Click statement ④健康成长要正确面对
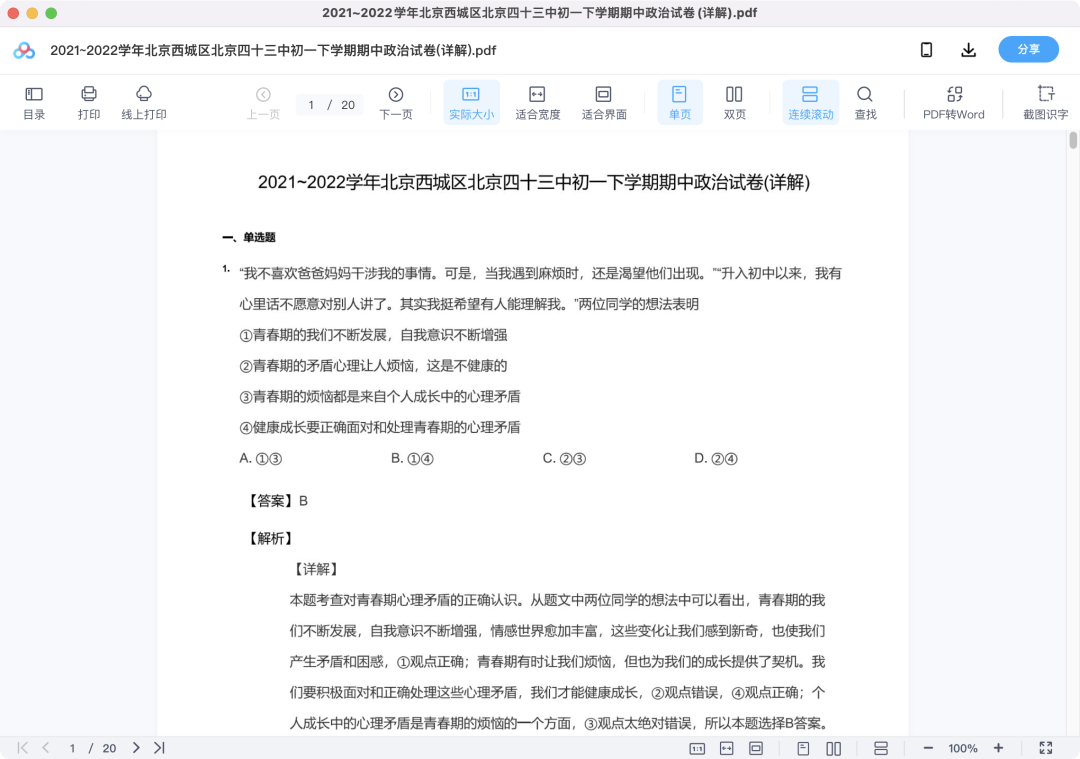Image resolution: width=1080 pixels, height=759 pixels. point(380,428)
